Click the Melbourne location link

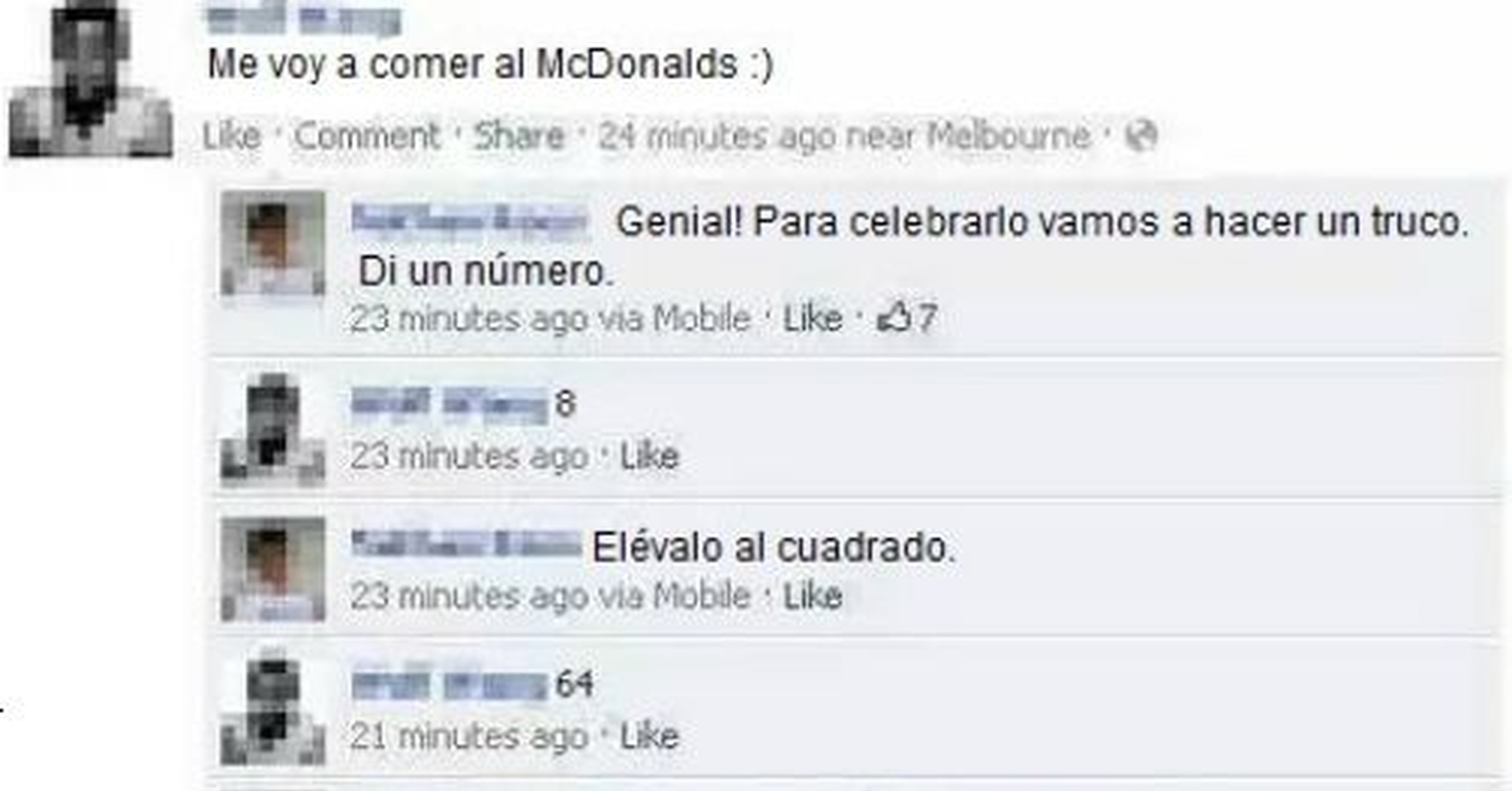[x=1009, y=136]
